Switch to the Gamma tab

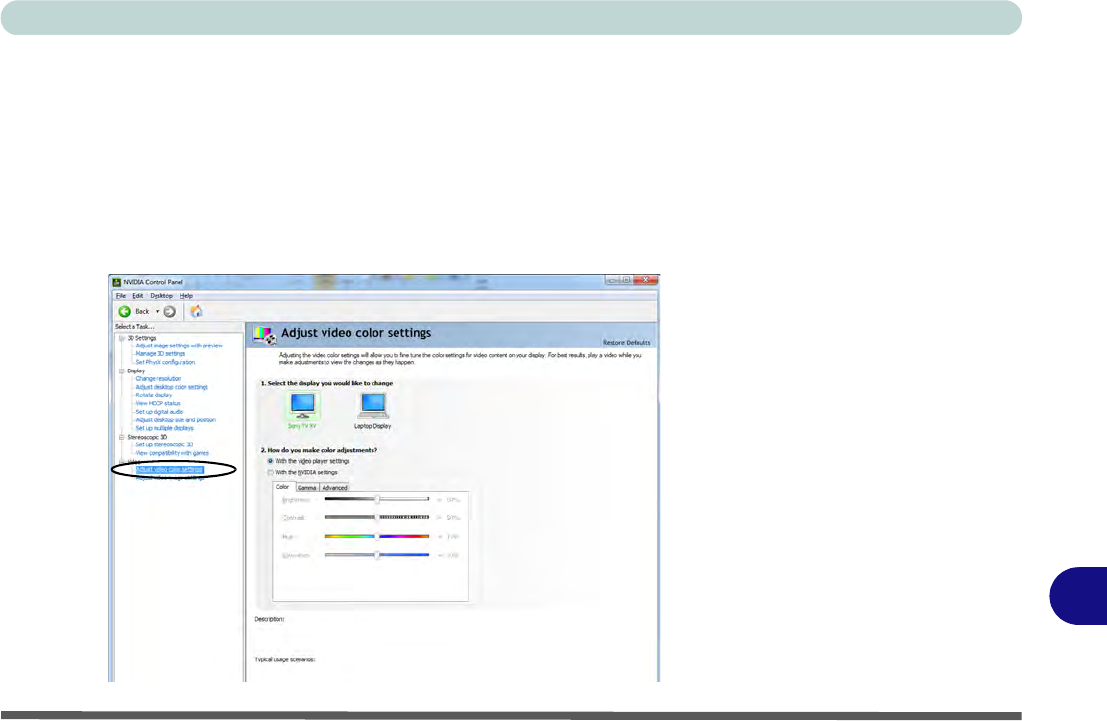coord(307,487)
